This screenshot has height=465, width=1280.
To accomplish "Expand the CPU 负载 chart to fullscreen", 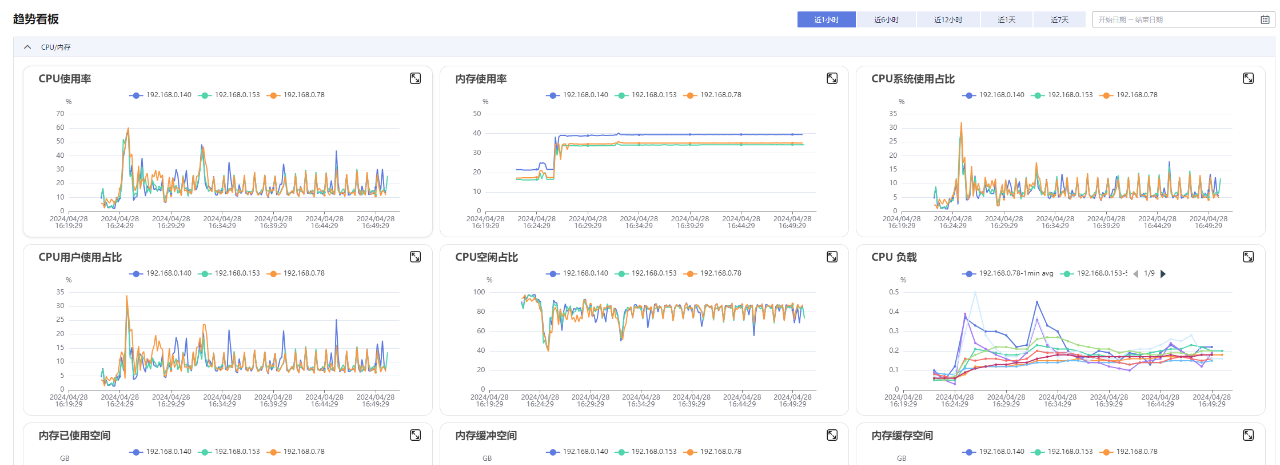I will point(1248,257).
